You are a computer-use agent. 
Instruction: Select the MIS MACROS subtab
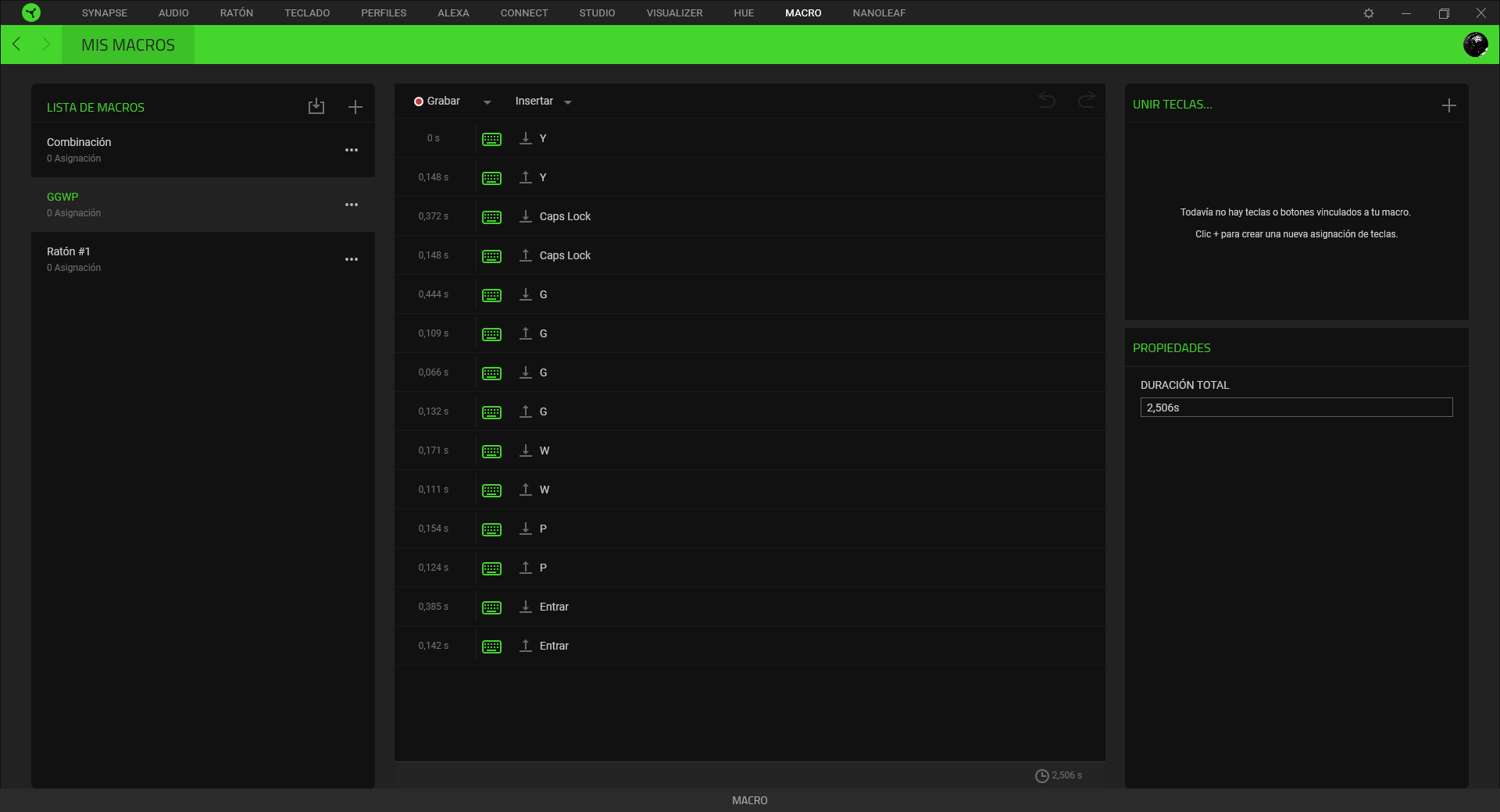click(x=128, y=45)
